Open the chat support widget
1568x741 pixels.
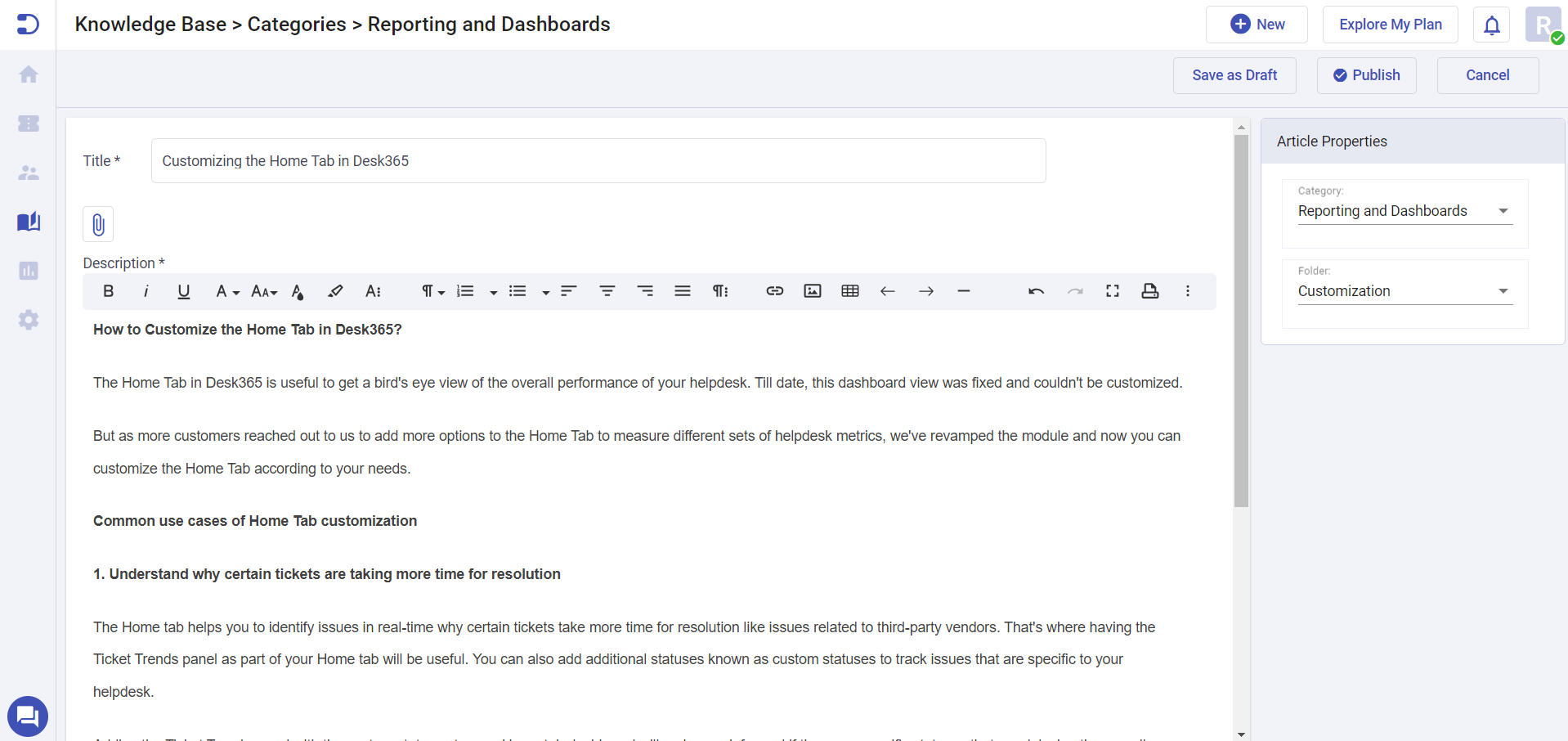coord(28,716)
